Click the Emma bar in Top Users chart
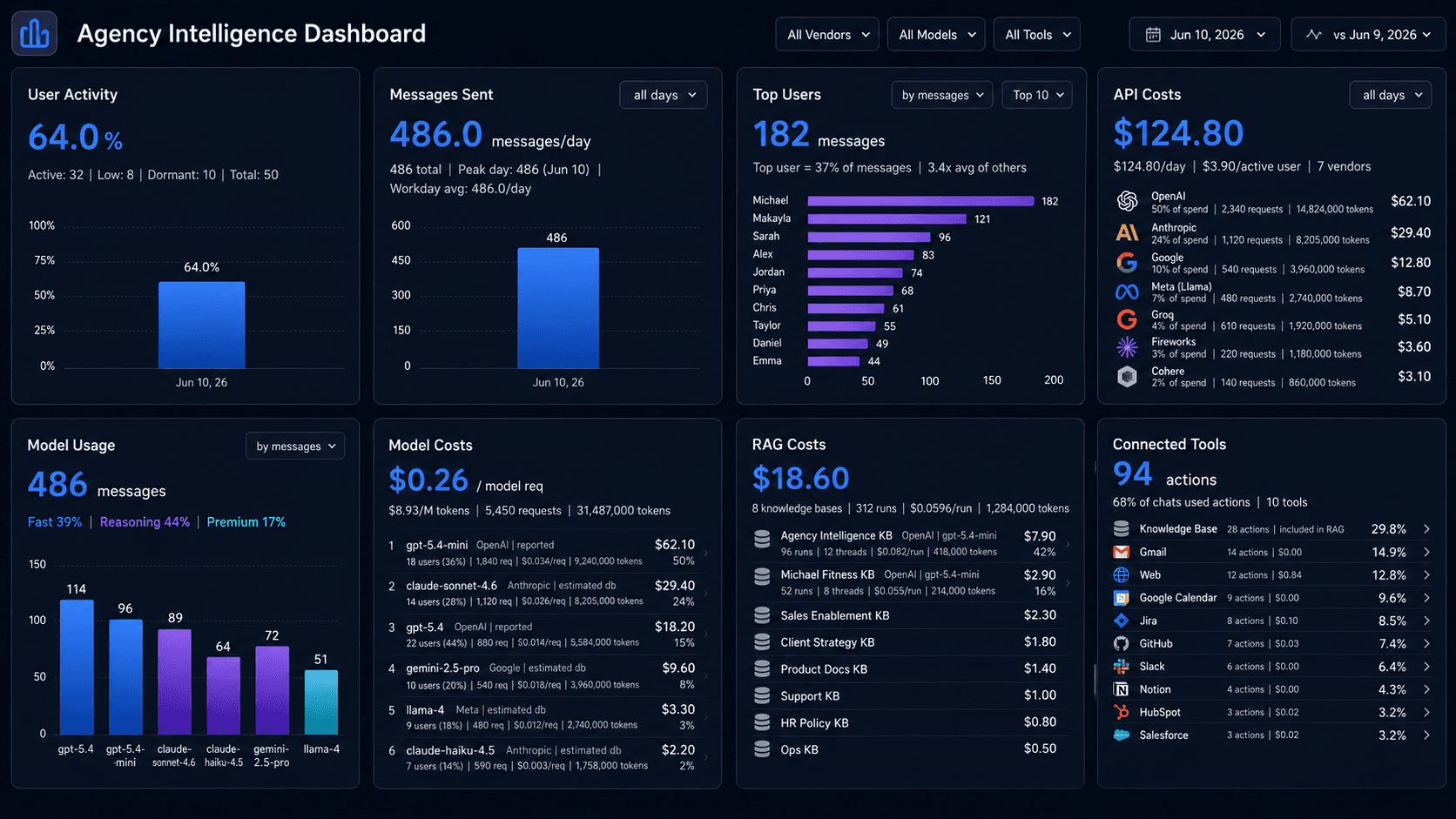Screen dimensions: 1456x819 click(x=833, y=361)
